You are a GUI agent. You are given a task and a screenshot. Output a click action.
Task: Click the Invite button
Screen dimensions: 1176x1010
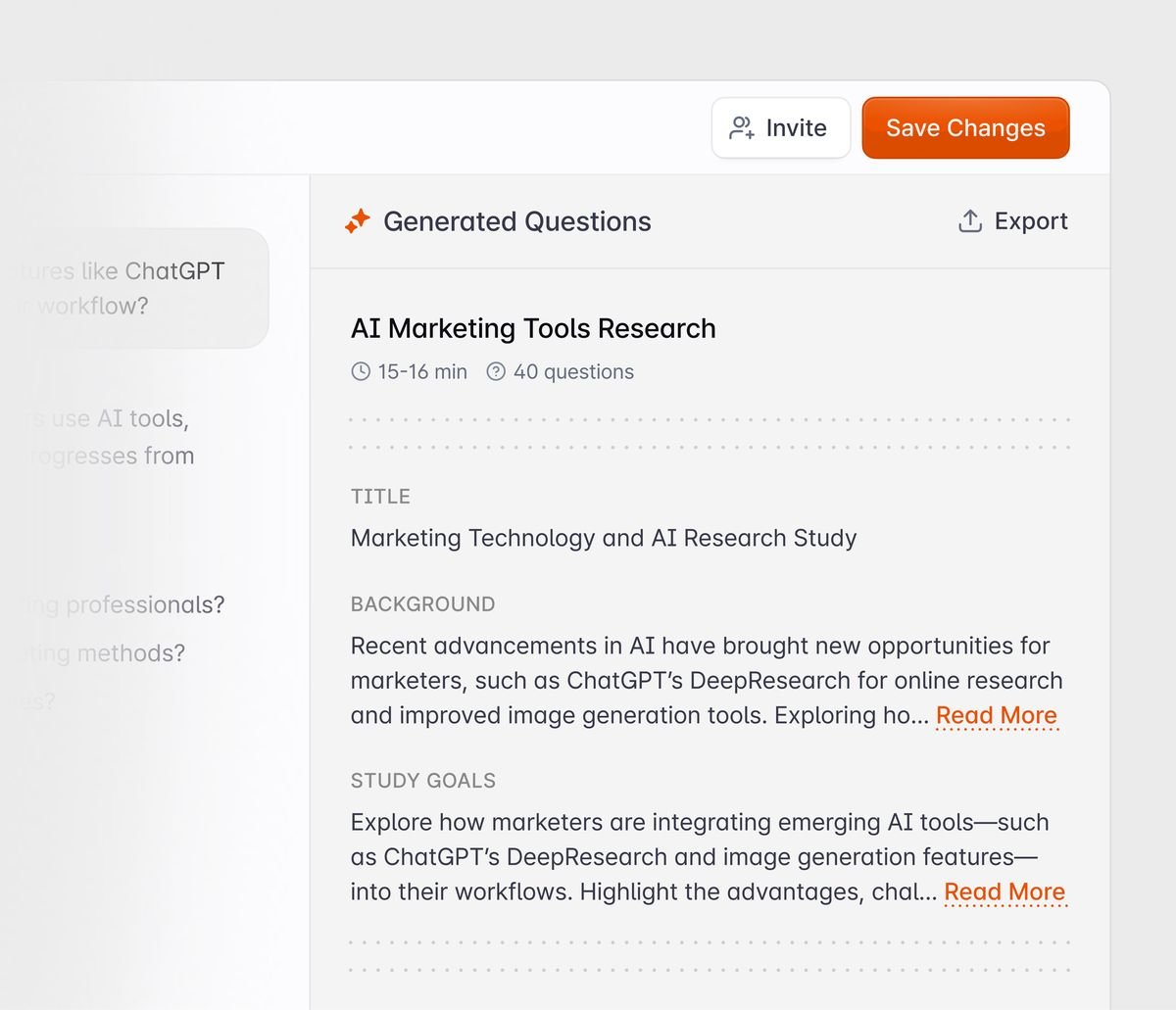pos(781,127)
